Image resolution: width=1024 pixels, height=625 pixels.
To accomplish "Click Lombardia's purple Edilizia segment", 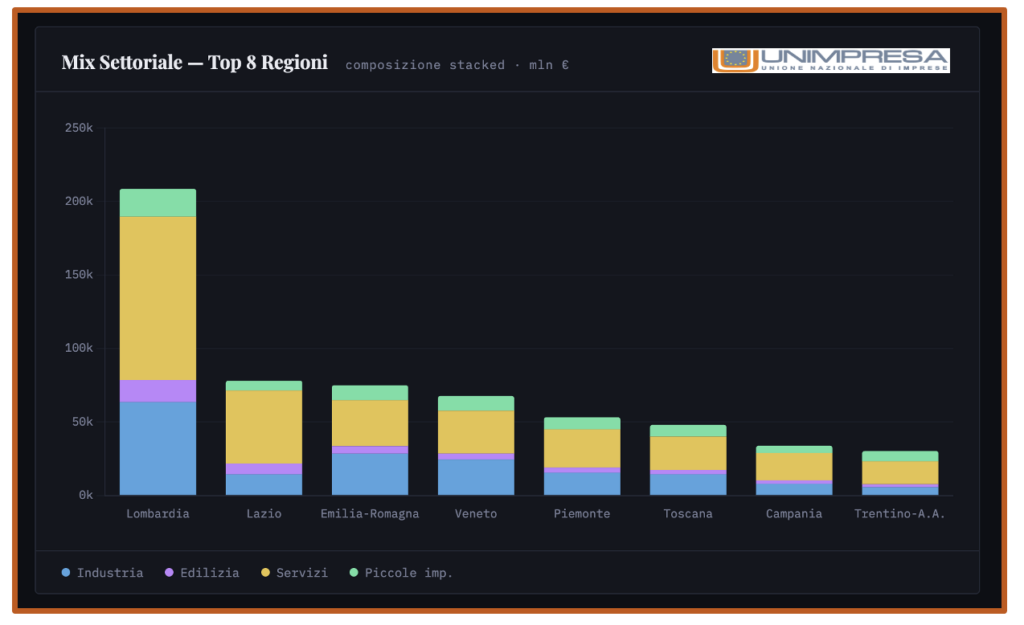I will 158,391.
